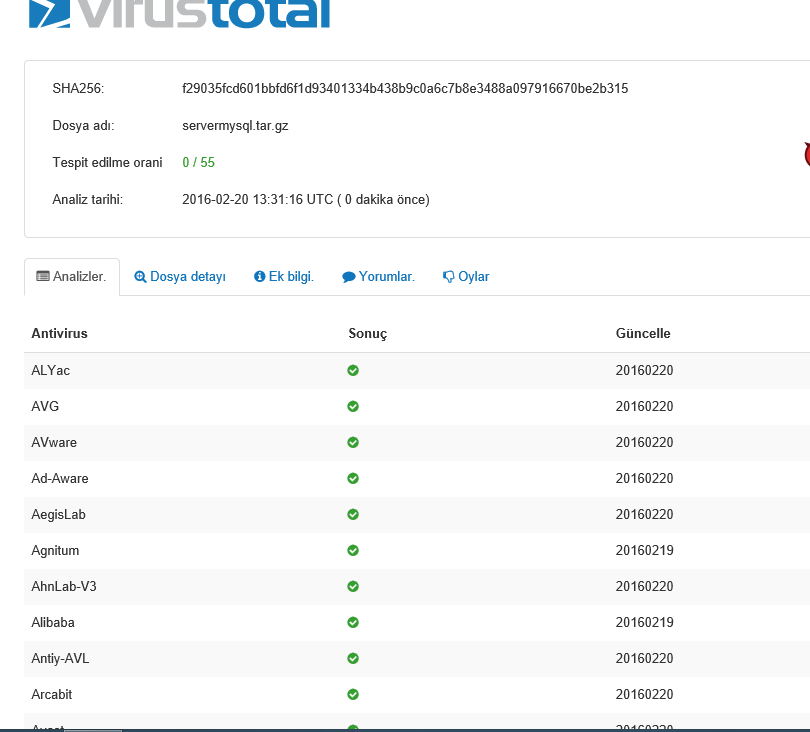Click the green check icon for AegisLab
810x732 pixels.
[x=353, y=515]
